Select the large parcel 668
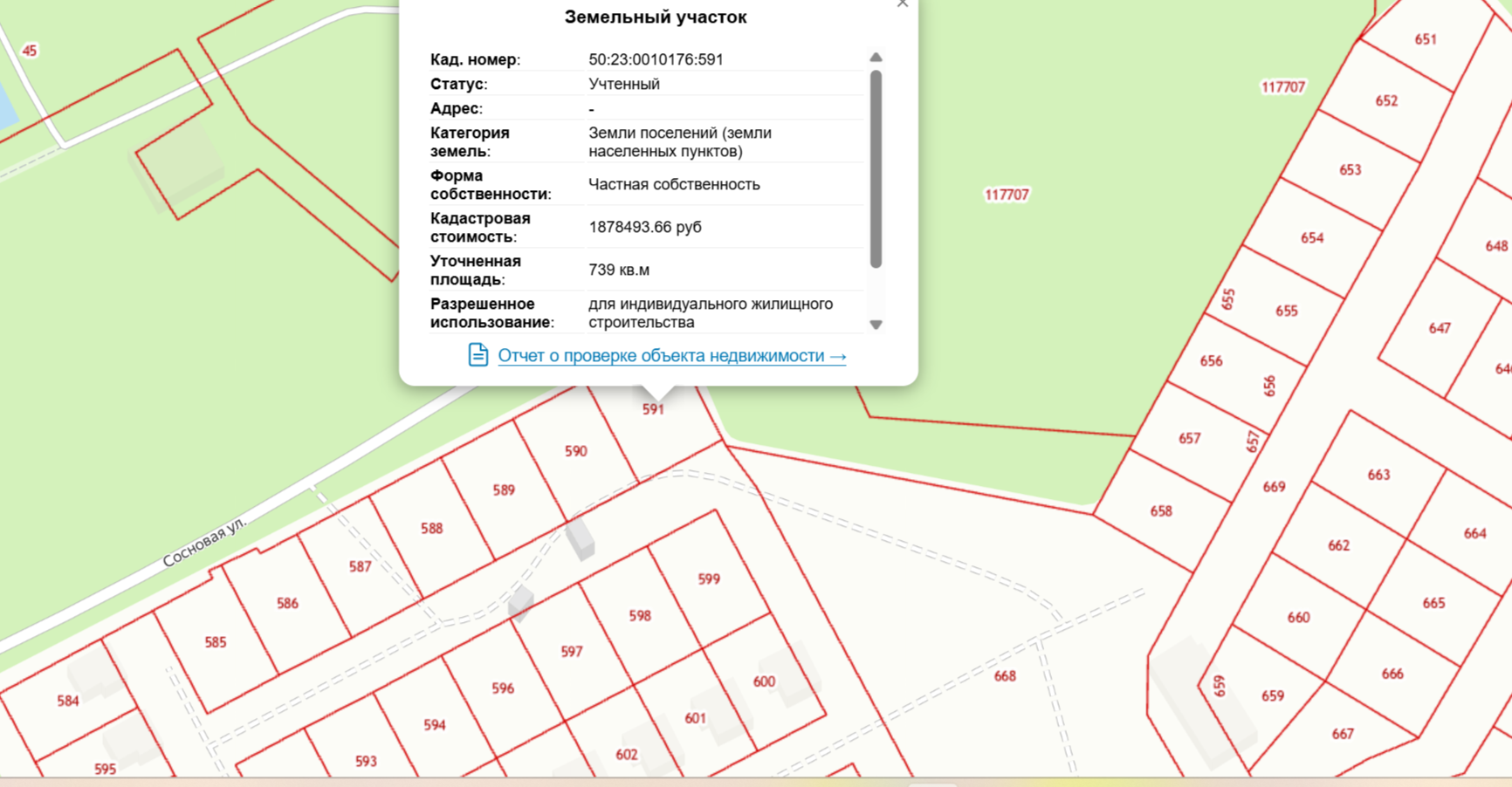This screenshot has width=1512, height=787. 1005,676
